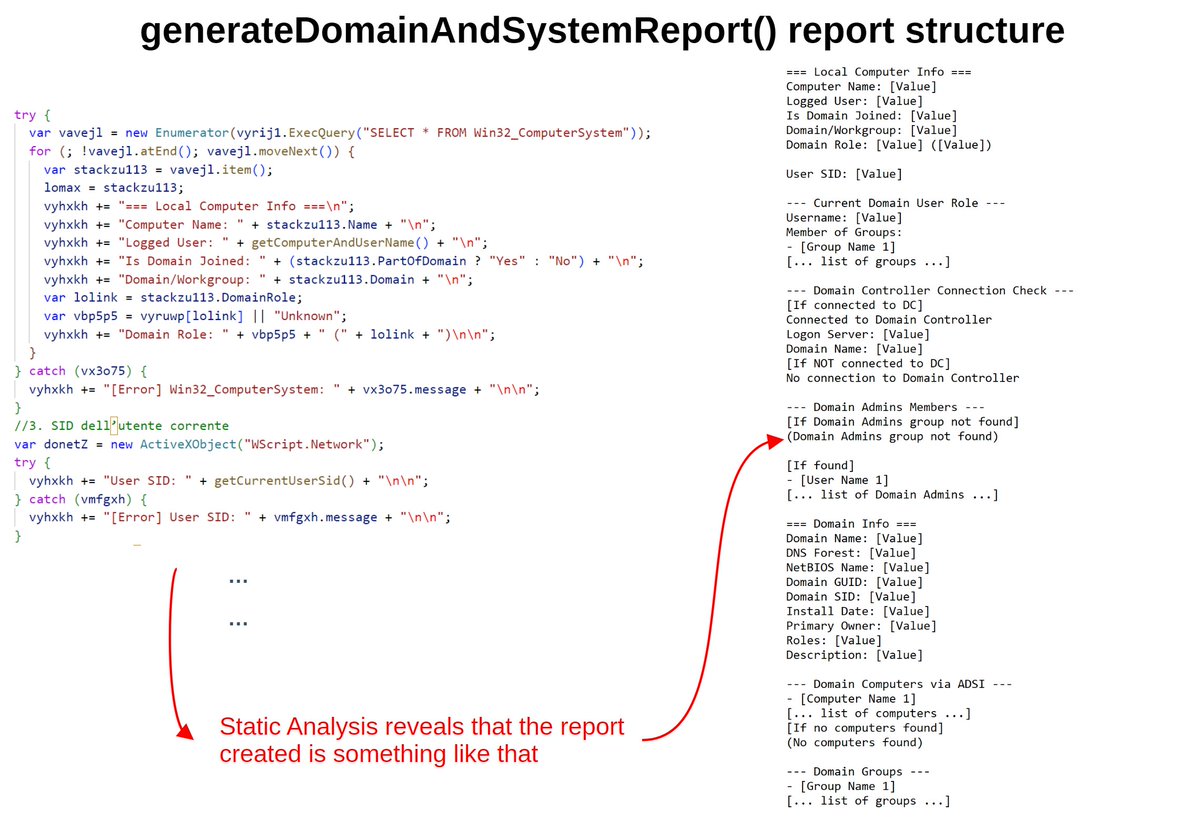Click heading "--- Domain Groups ---"
The height and width of the screenshot is (823, 1200).
[x=857, y=771]
